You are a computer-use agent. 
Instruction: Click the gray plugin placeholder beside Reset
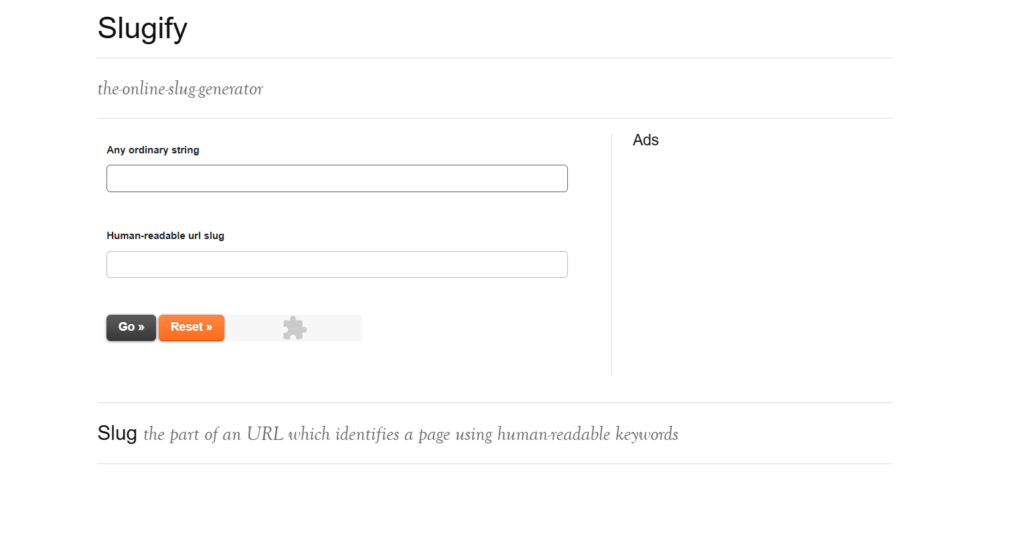tap(295, 328)
